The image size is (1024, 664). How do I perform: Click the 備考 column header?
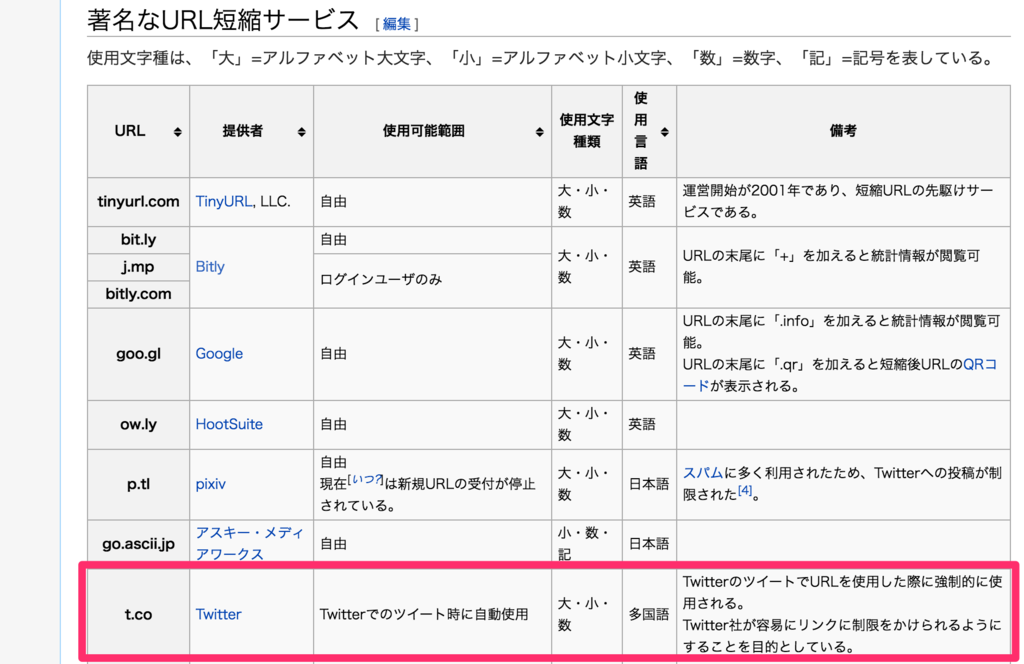click(843, 131)
